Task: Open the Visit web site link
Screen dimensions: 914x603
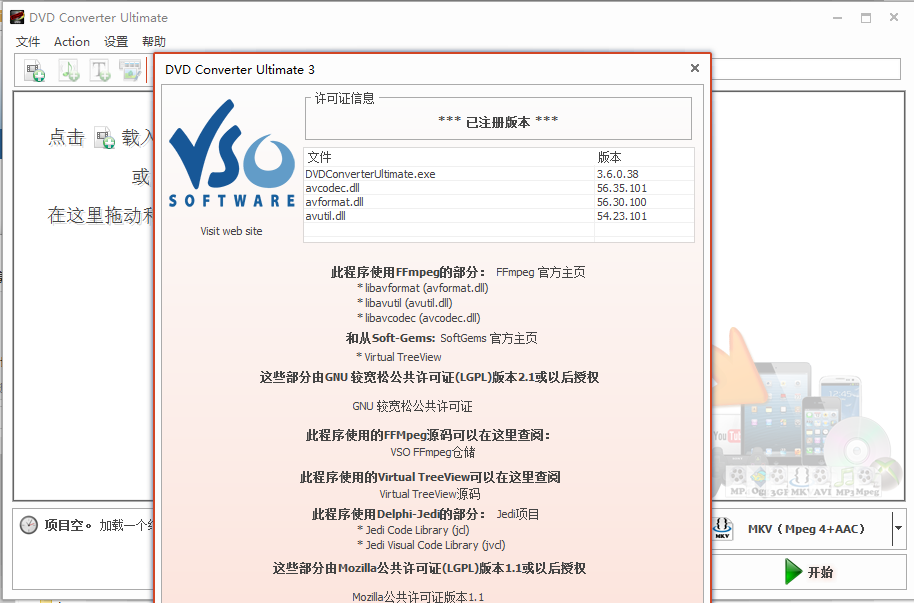Action: (231, 231)
